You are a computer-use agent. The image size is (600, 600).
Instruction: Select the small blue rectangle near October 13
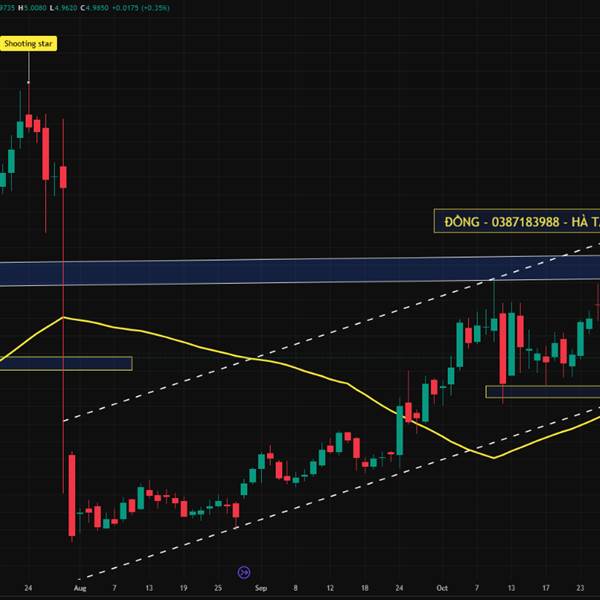point(543,392)
